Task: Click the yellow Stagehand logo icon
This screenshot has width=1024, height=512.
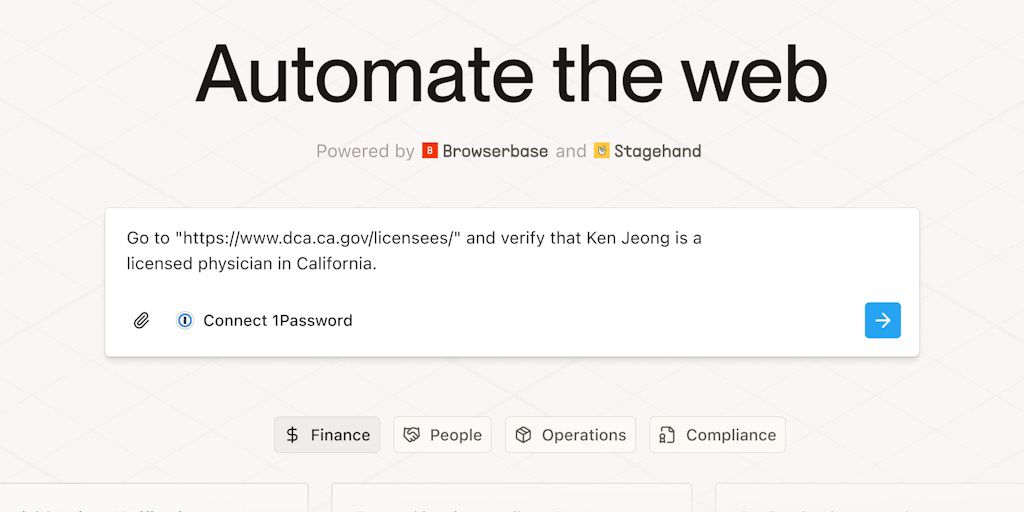Action: 601,151
